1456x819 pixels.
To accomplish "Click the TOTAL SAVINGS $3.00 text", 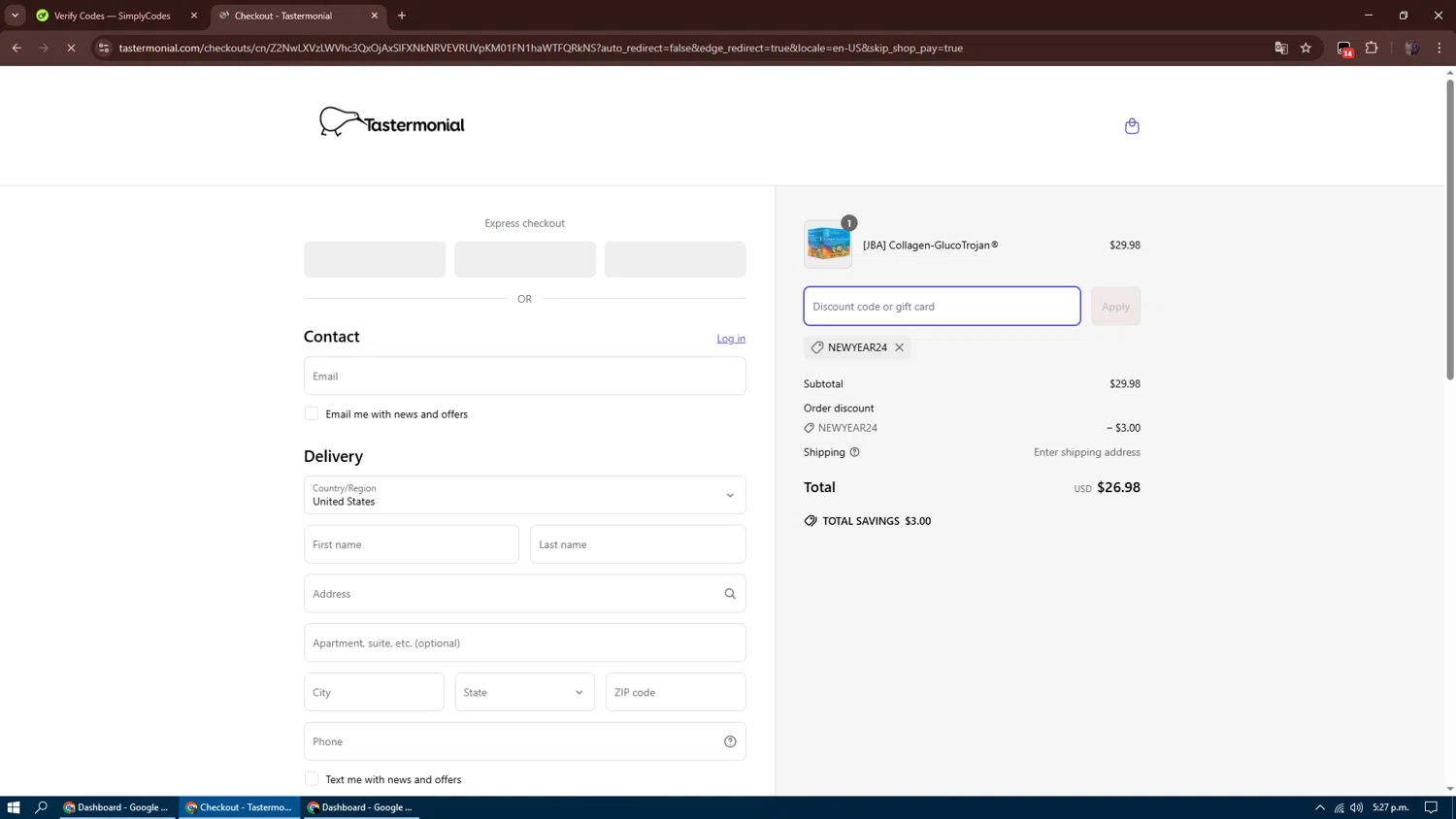I will [877, 521].
